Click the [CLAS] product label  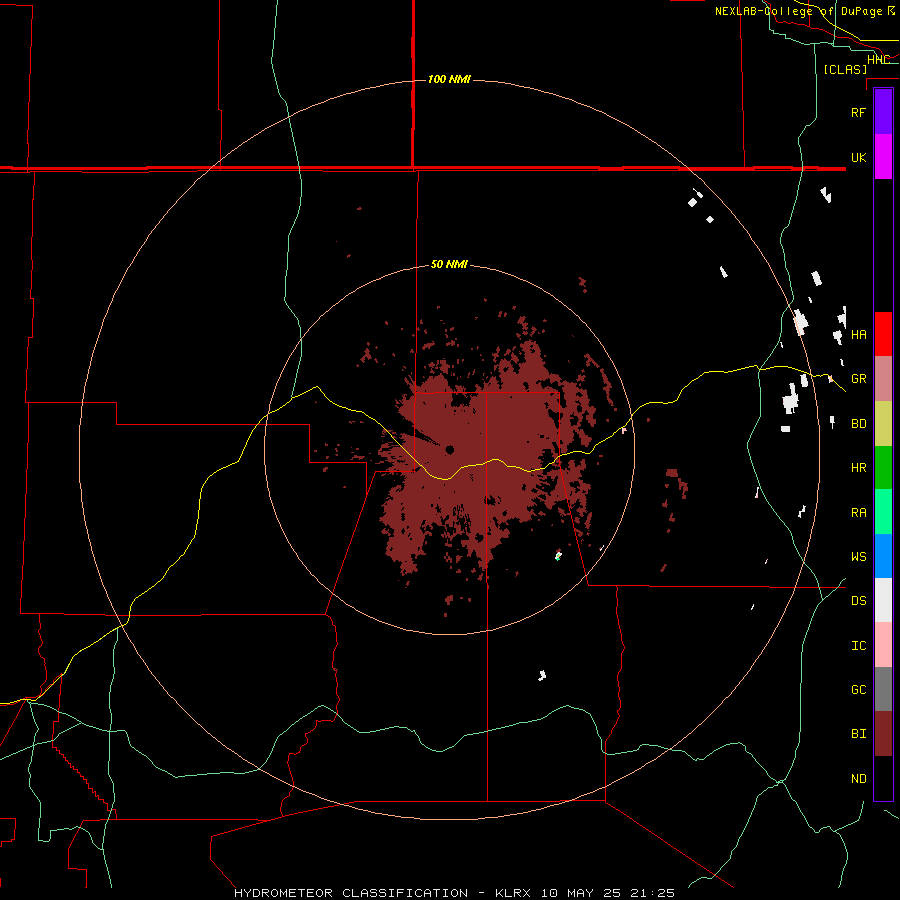coord(845,69)
